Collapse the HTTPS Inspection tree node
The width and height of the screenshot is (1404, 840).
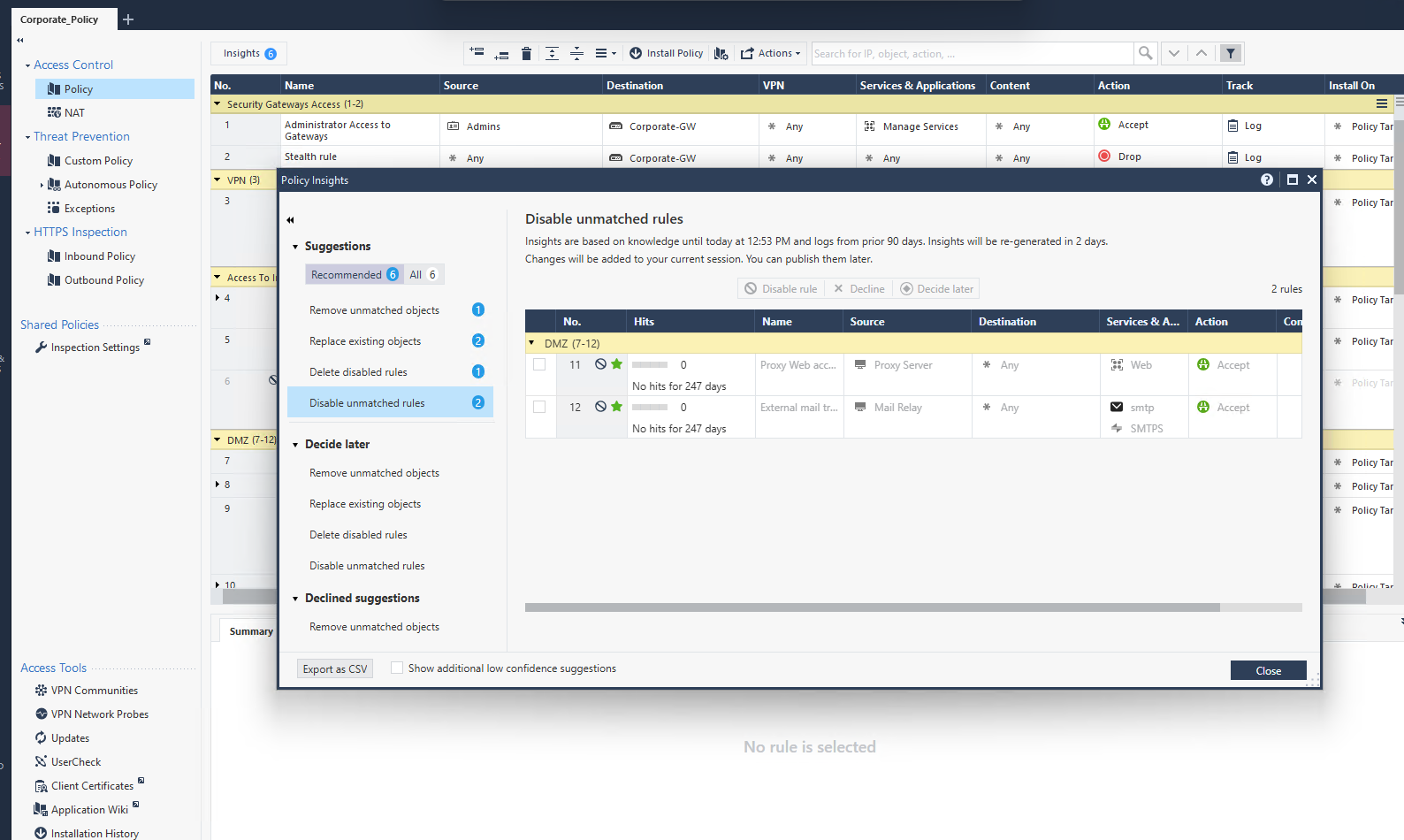point(27,233)
